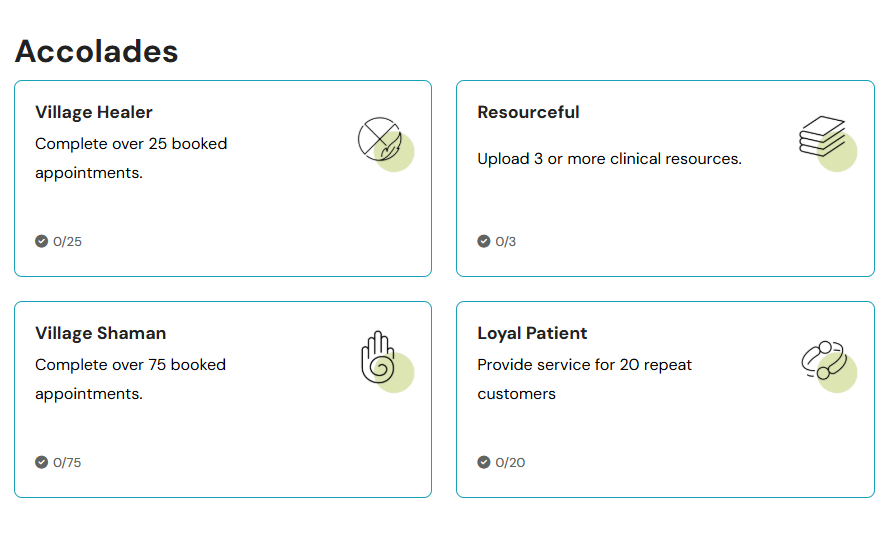Select the Village Healer accolade title
886x538 pixels.
point(94,112)
